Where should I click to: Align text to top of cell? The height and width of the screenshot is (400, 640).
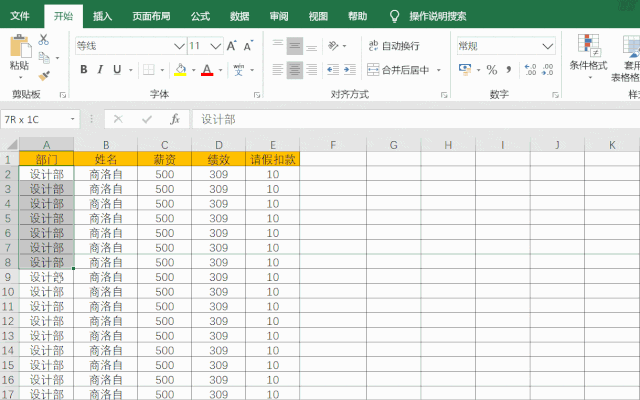pos(278,46)
